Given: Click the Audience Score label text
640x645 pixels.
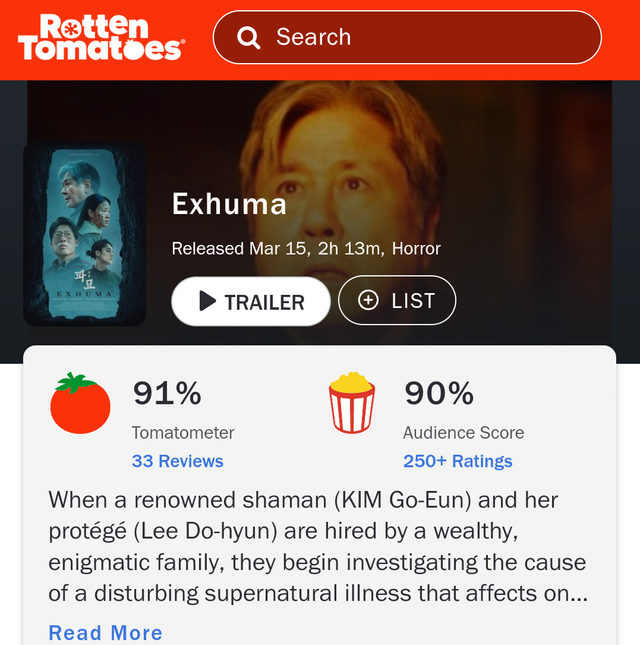Looking at the screenshot, I should [x=464, y=433].
